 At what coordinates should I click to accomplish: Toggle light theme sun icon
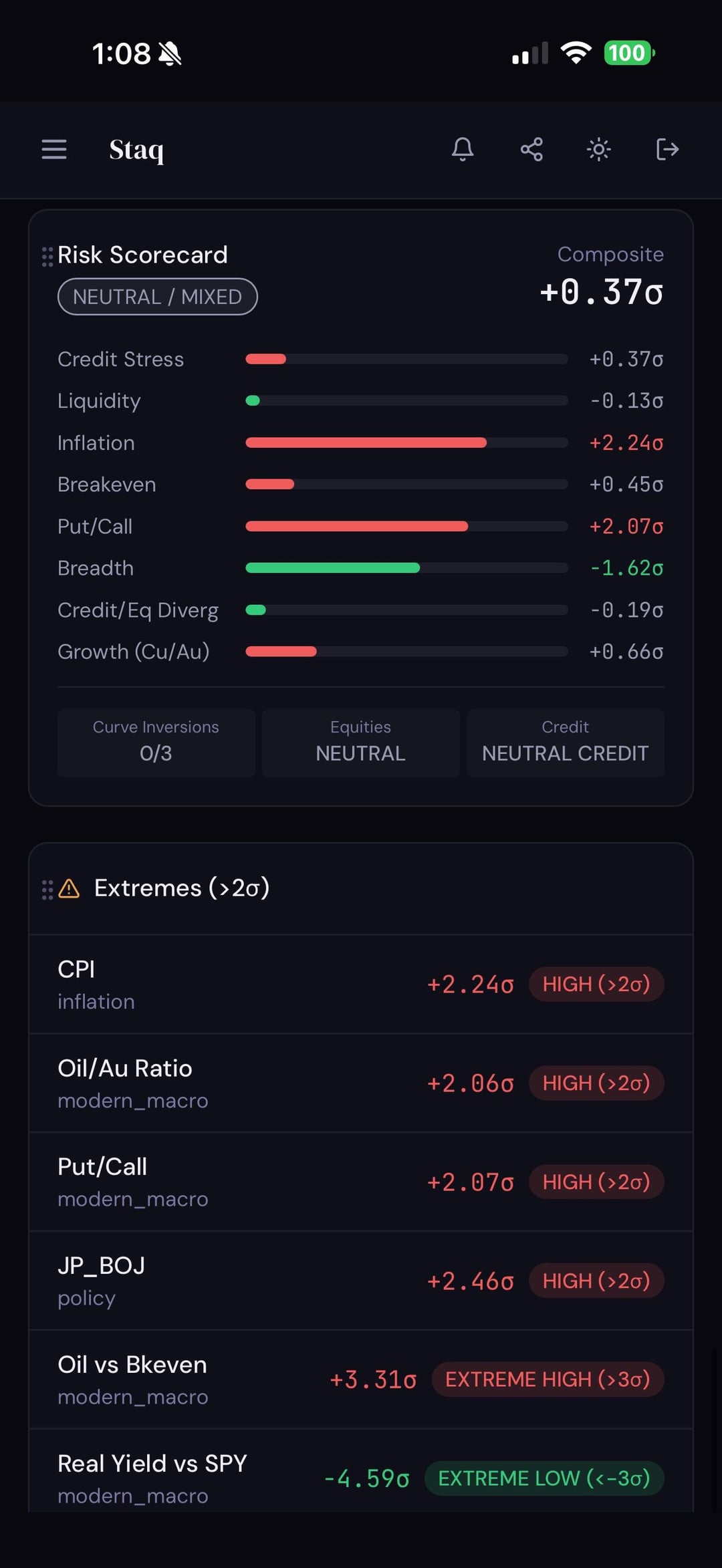pos(598,149)
